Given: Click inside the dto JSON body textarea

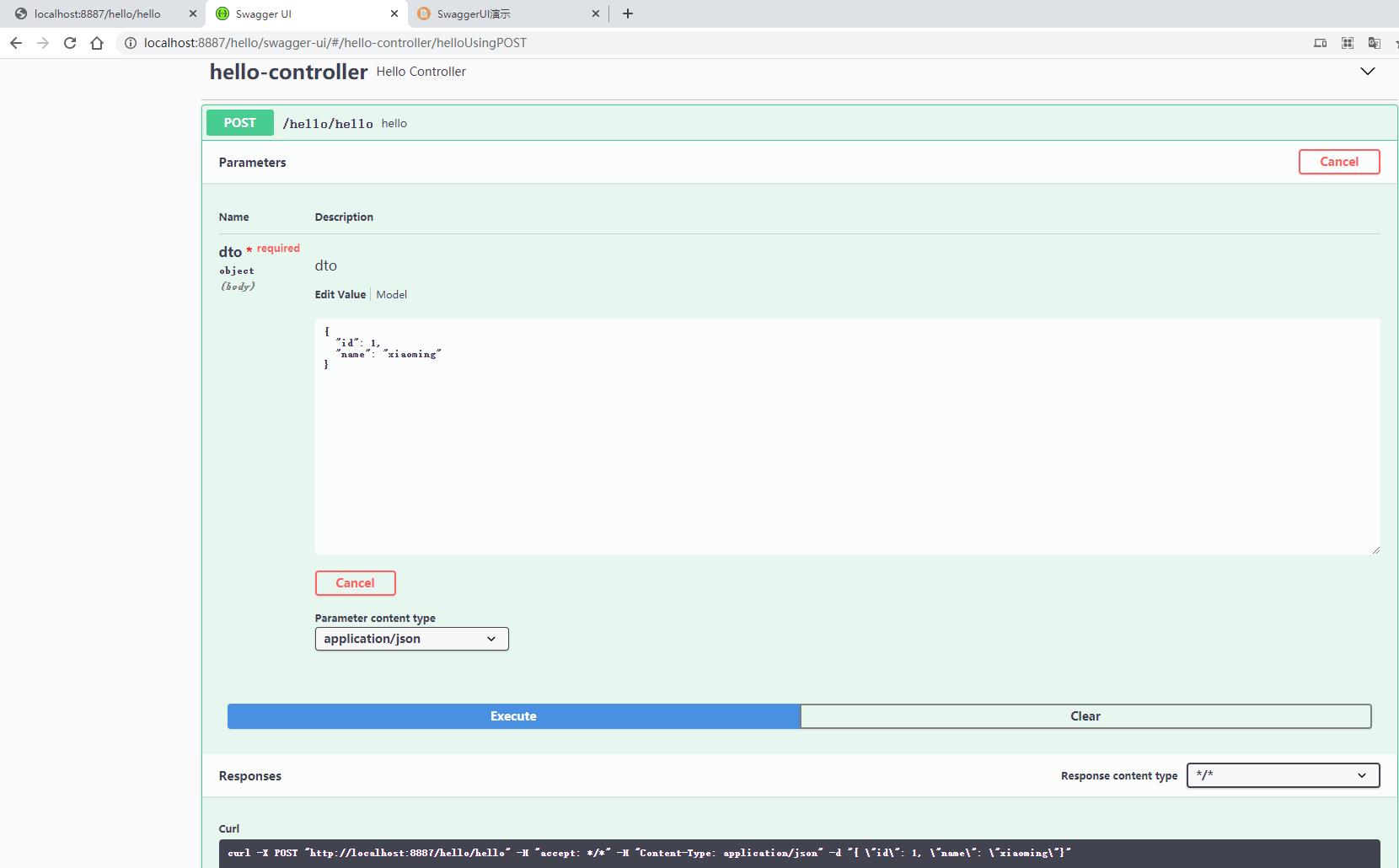Looking at the screenshot, I should pyautogui.click(x=847, y=437).
